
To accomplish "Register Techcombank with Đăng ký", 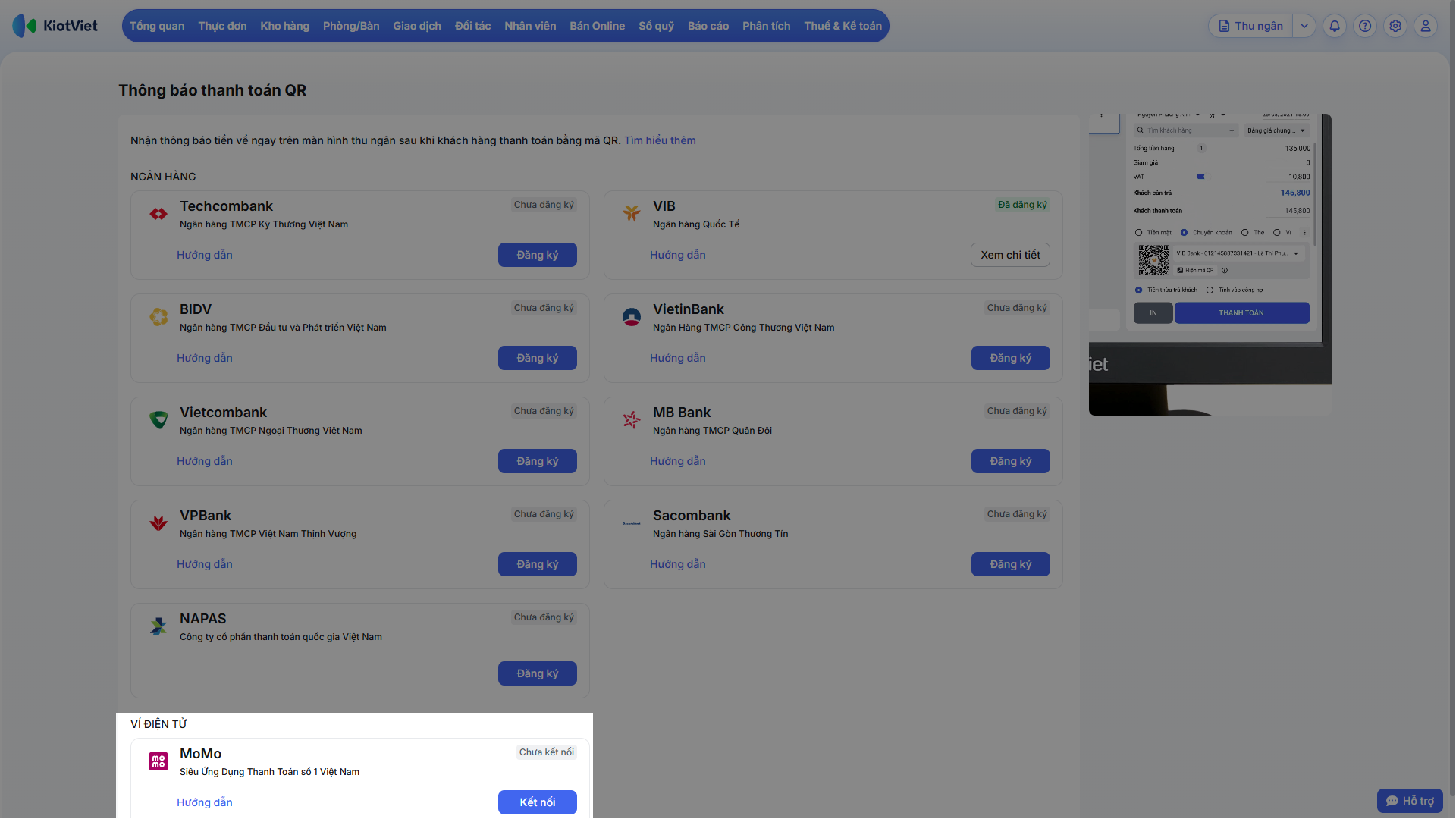I will (x=538, y=255).
